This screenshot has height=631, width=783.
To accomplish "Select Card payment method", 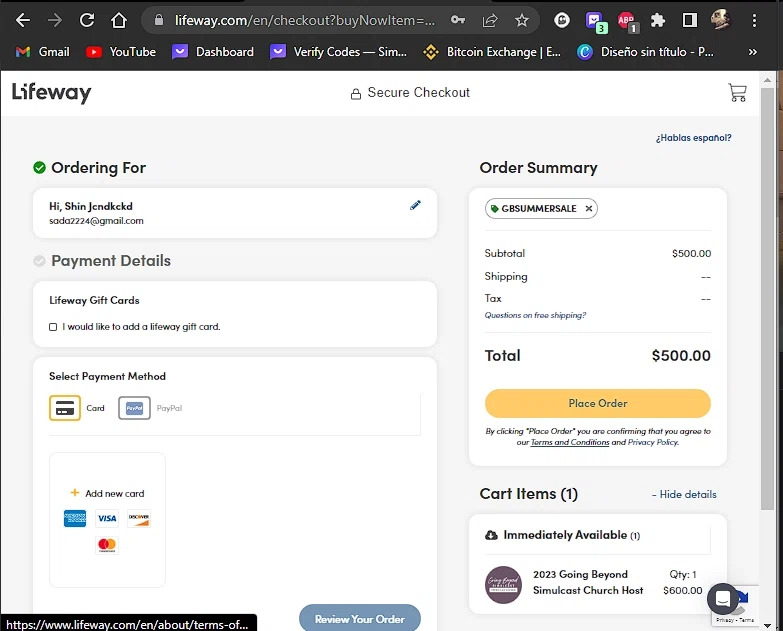I will [65, 408].
